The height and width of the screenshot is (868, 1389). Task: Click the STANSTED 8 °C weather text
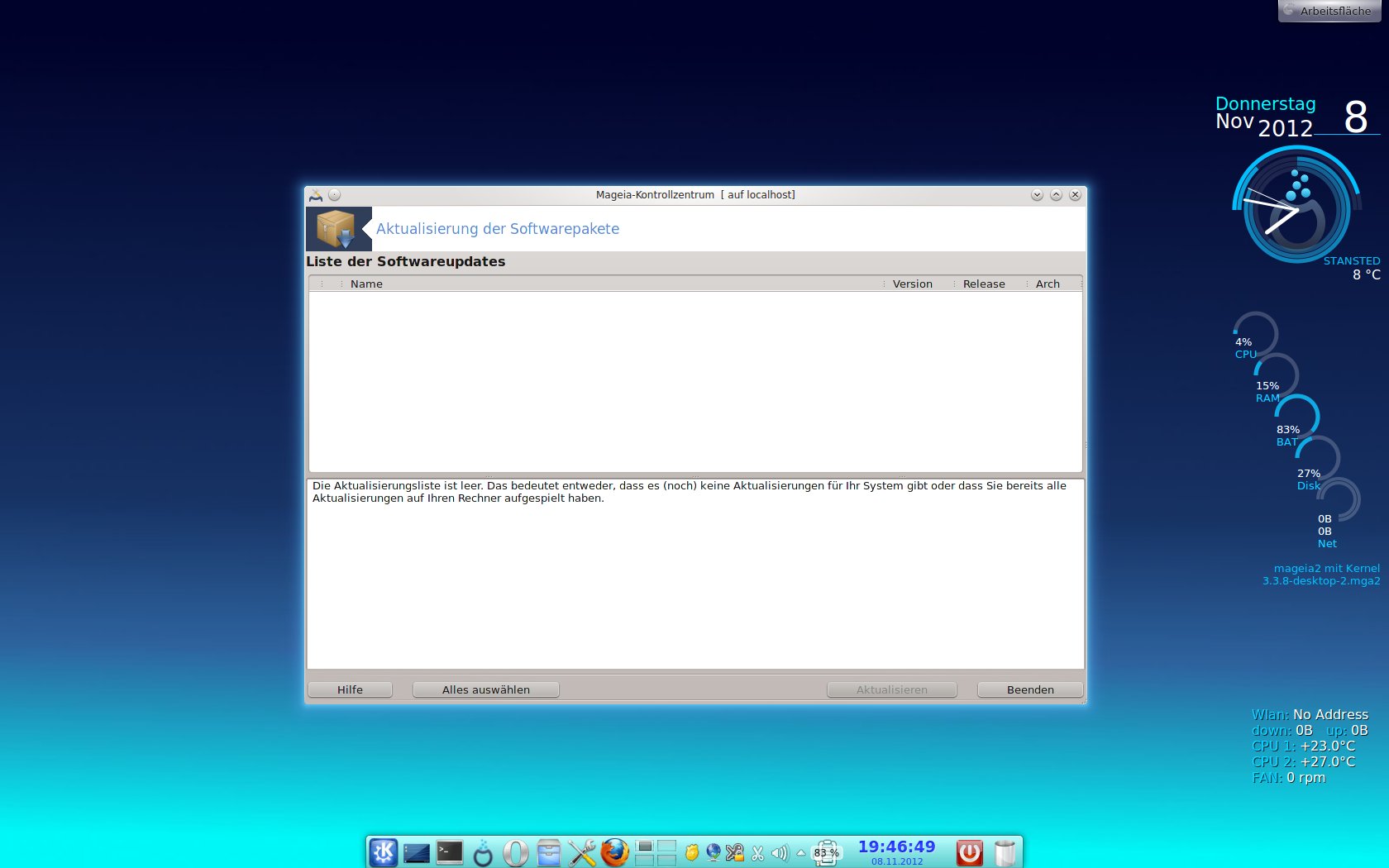1352,268
